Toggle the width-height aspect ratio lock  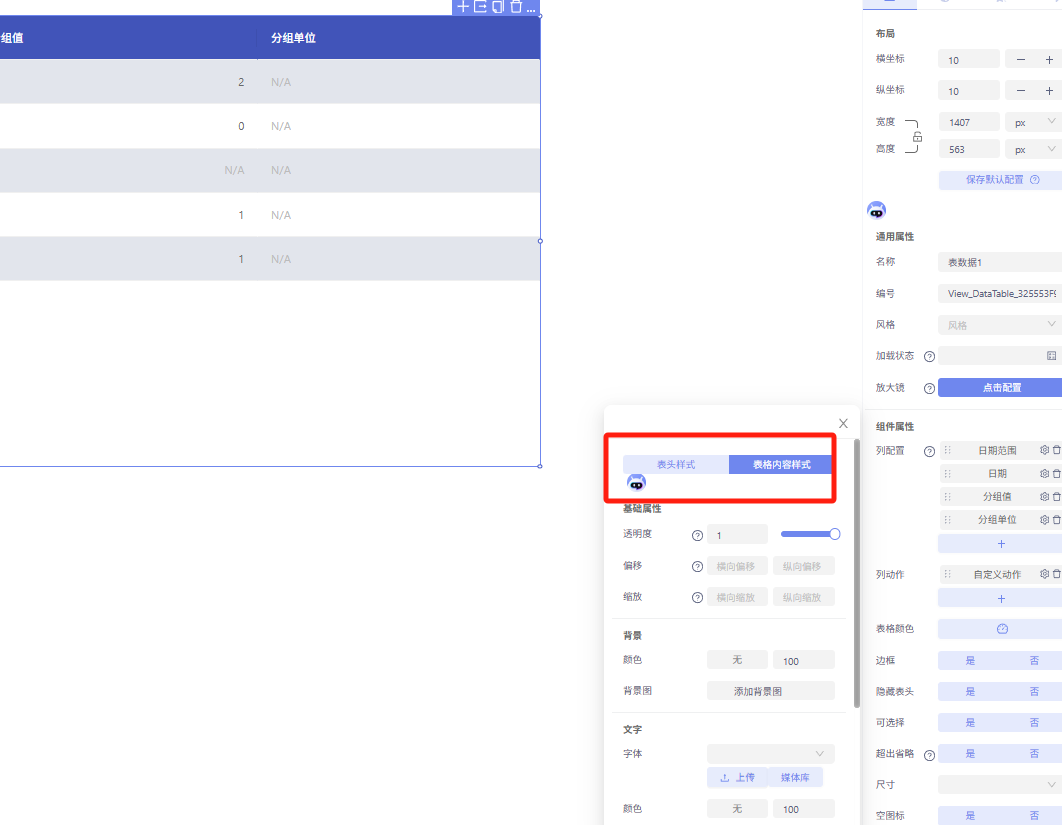pyautogui.click(x=917, y=137)
